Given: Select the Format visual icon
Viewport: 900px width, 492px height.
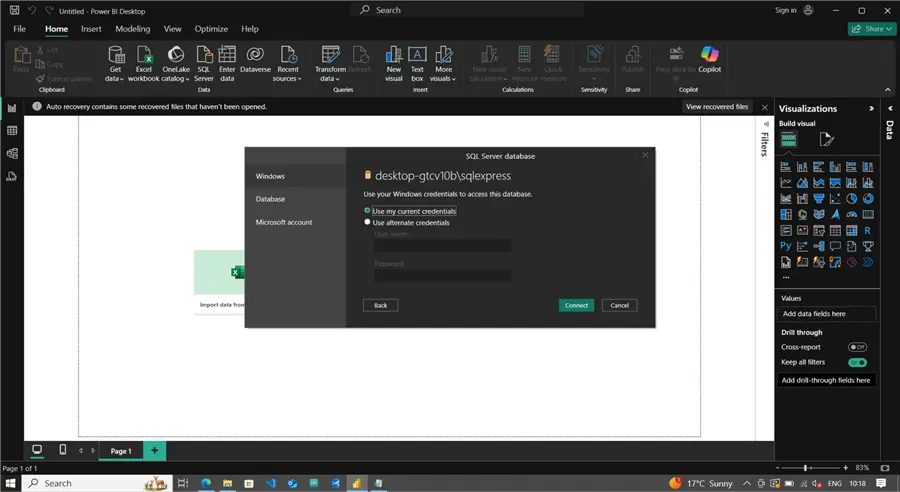Looking at the screenshot, I should pos(826,139).
